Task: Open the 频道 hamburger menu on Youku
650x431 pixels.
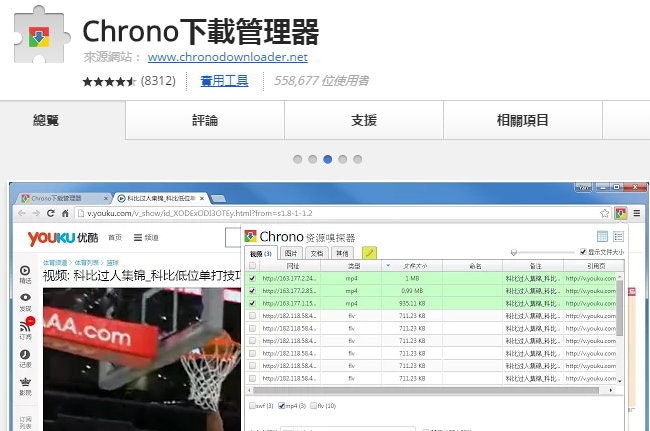Action: (x=146, y=237)
